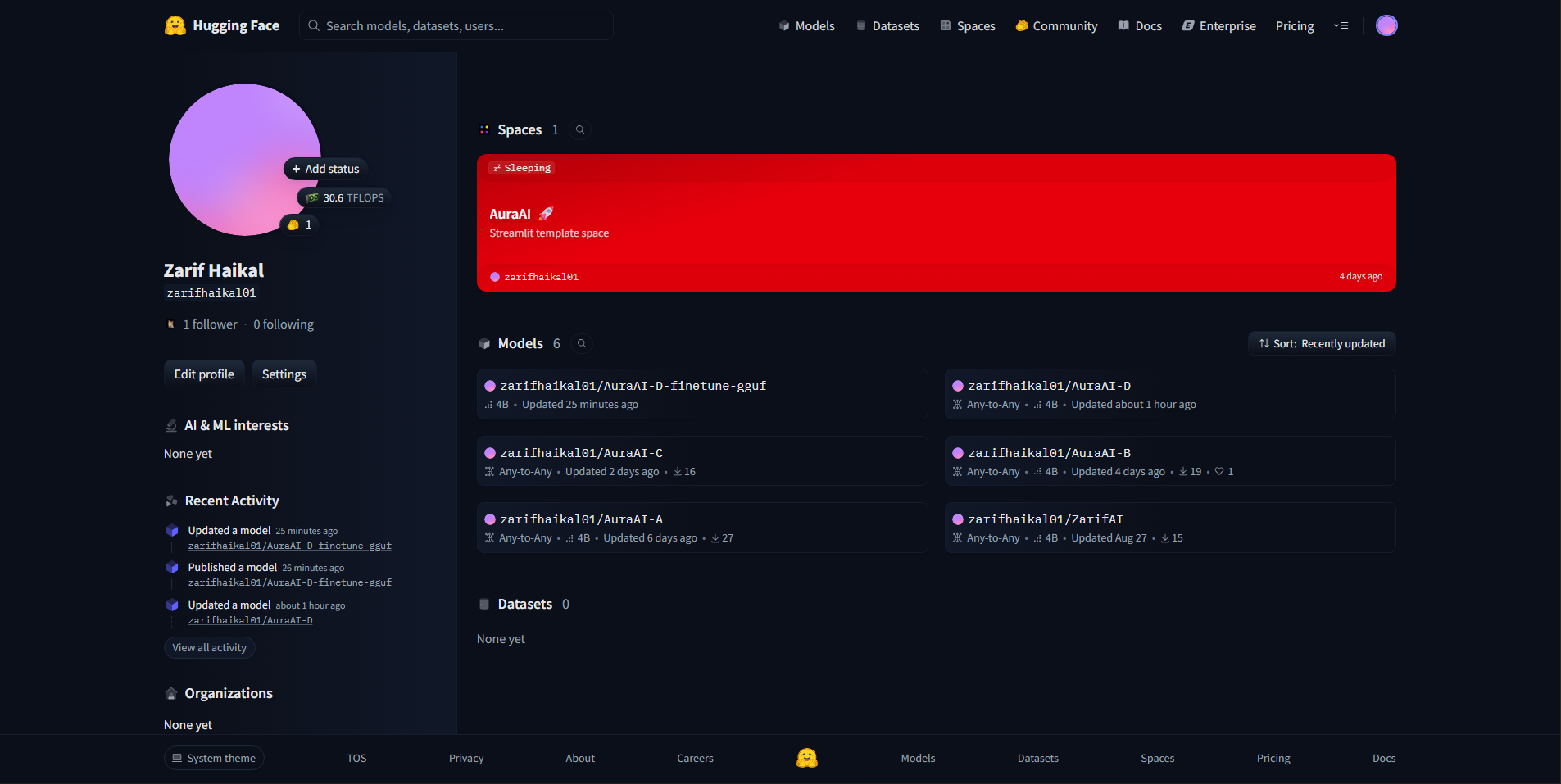Click View all activity button

pyautogui.click(x=209, y=647)
